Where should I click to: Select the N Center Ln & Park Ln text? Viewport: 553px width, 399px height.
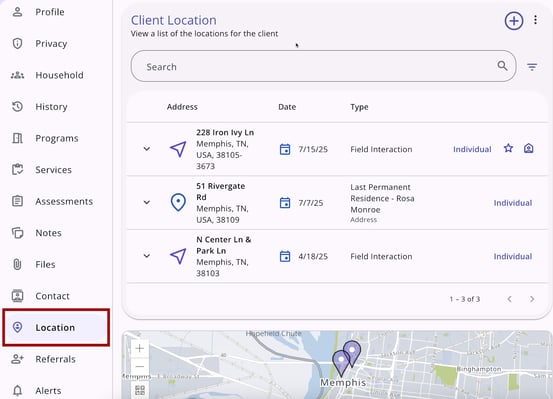tap(224, 245)
